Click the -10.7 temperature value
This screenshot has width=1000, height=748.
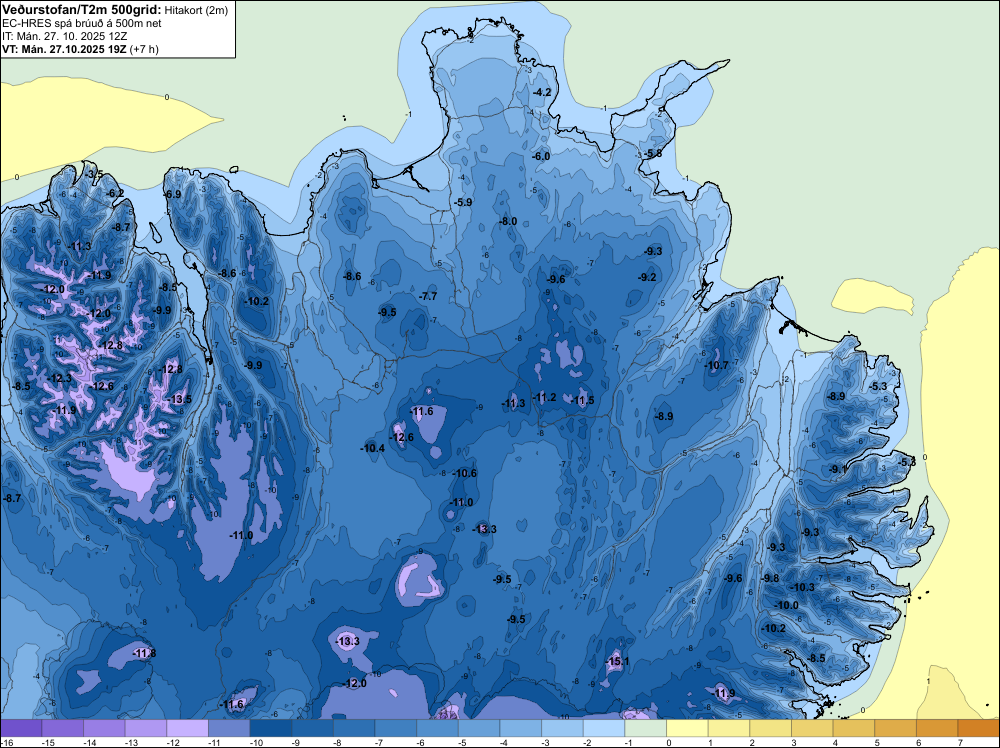pyautogui.click(x=716, y=365)
